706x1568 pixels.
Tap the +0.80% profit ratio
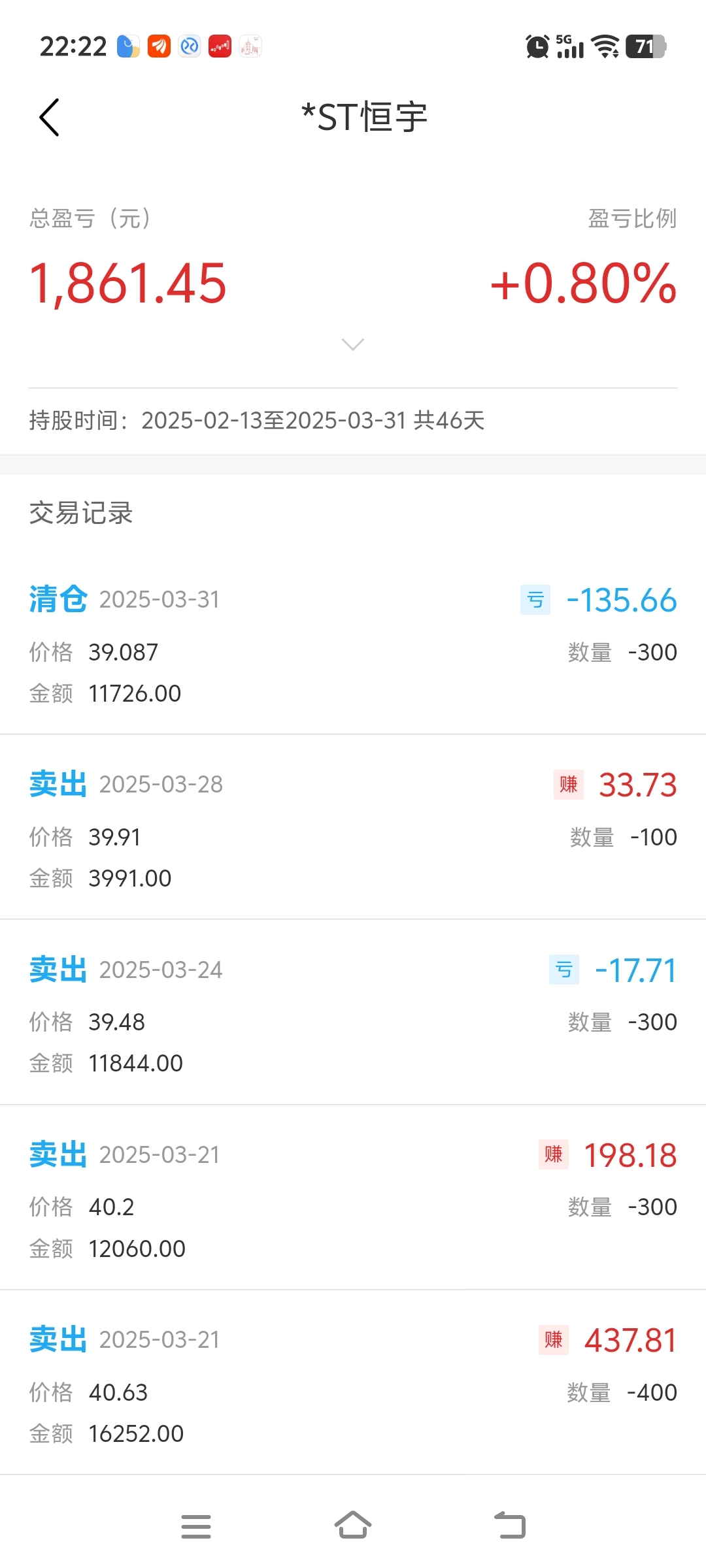[x=583, y=284]
